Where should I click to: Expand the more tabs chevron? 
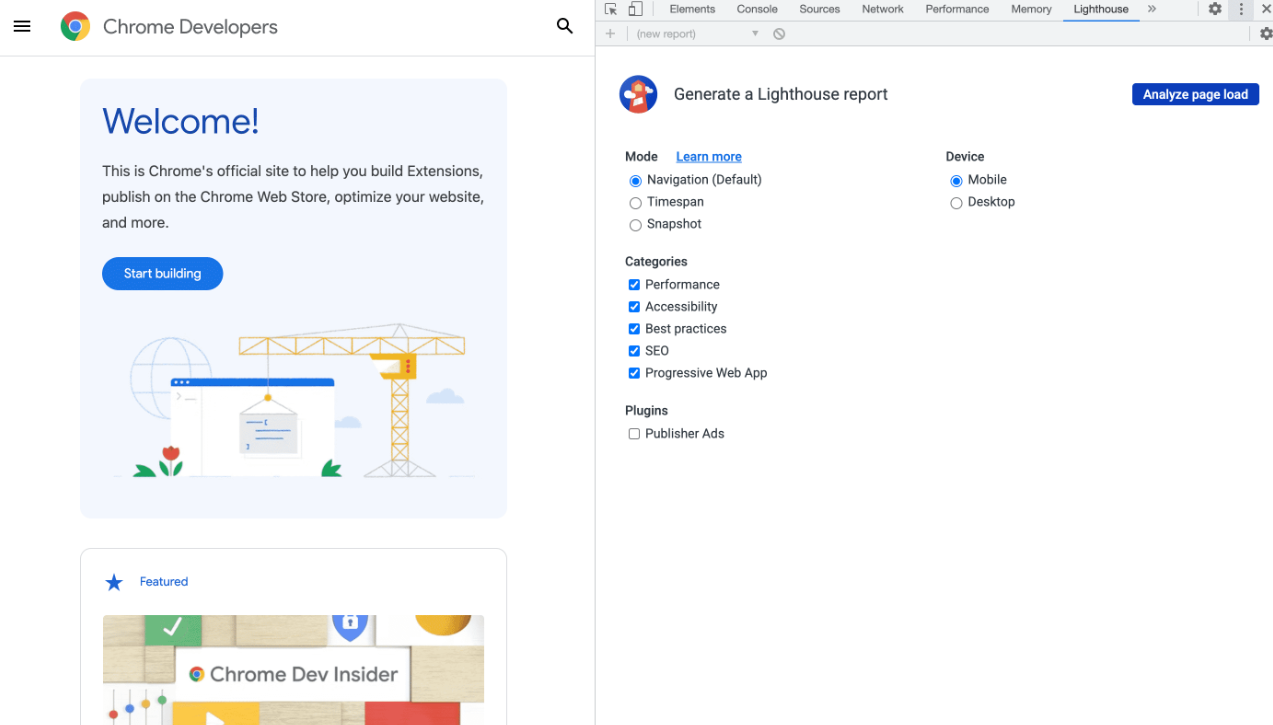coord(1152,9)
